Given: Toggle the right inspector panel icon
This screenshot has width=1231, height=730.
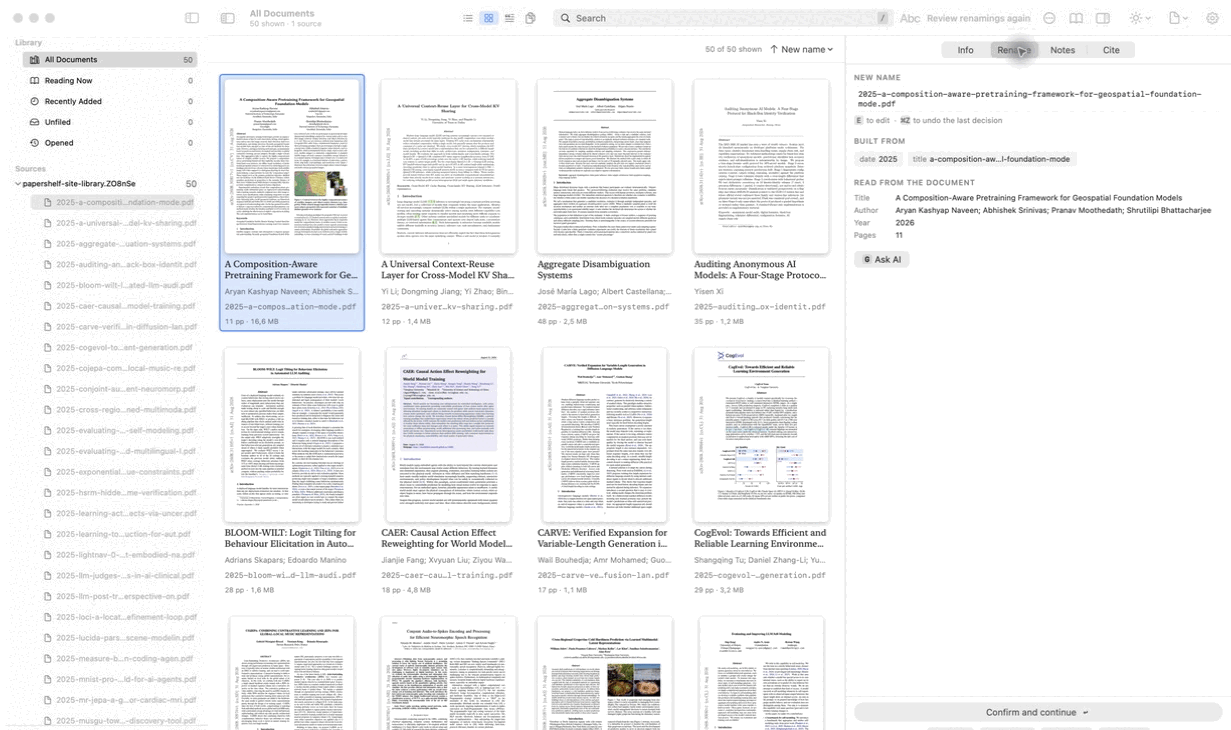Looking at the screenshot, I should tap(1102, 18).
